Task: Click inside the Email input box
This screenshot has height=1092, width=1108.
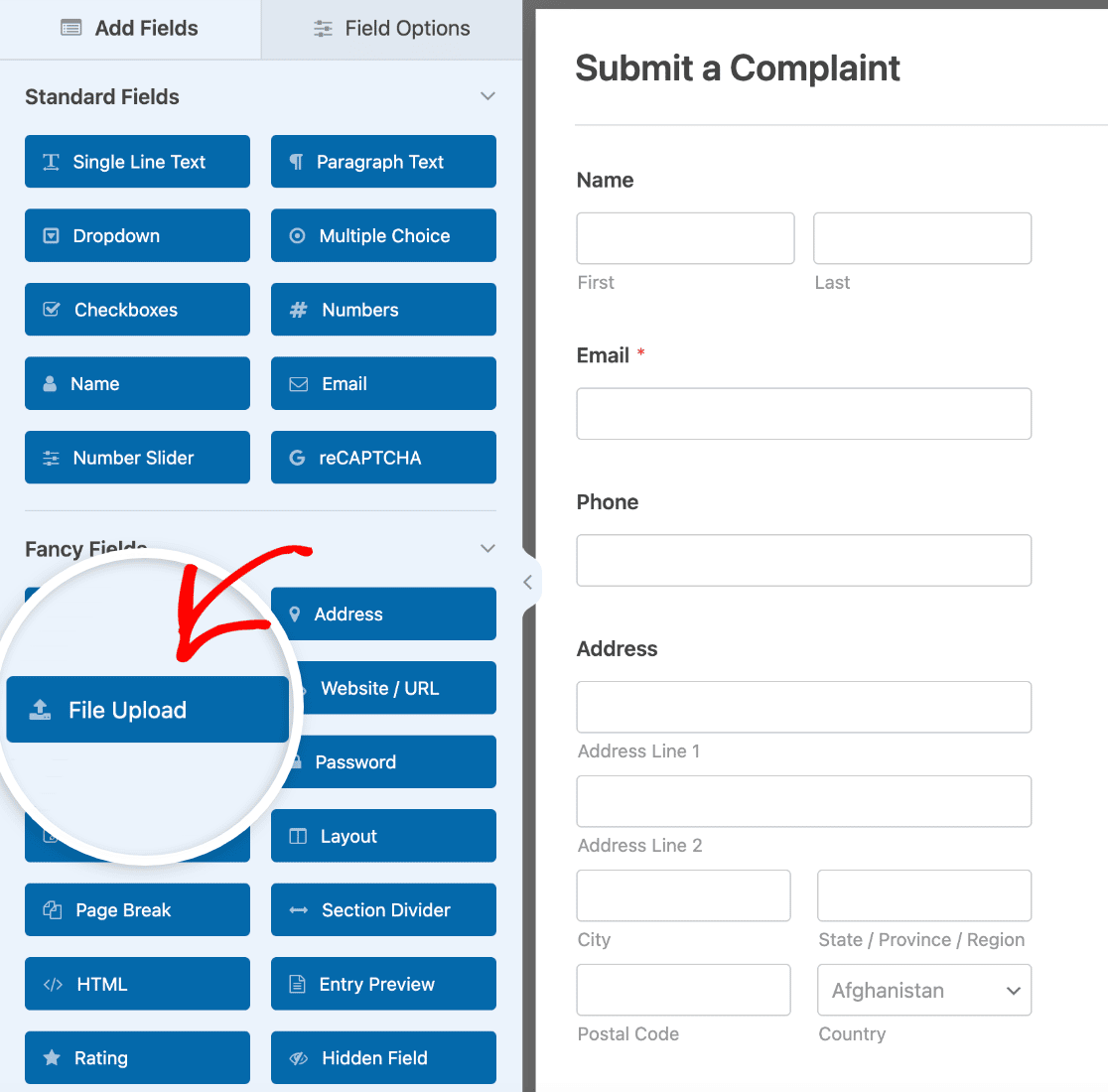Action: [x=803, y=413]
